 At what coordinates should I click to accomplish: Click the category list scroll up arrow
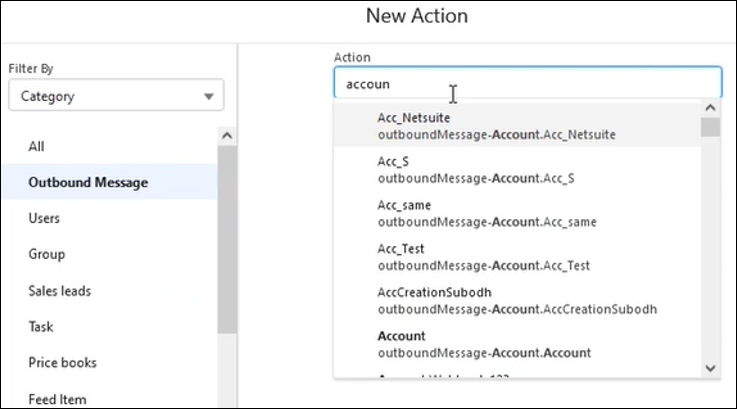coord(227,135)
